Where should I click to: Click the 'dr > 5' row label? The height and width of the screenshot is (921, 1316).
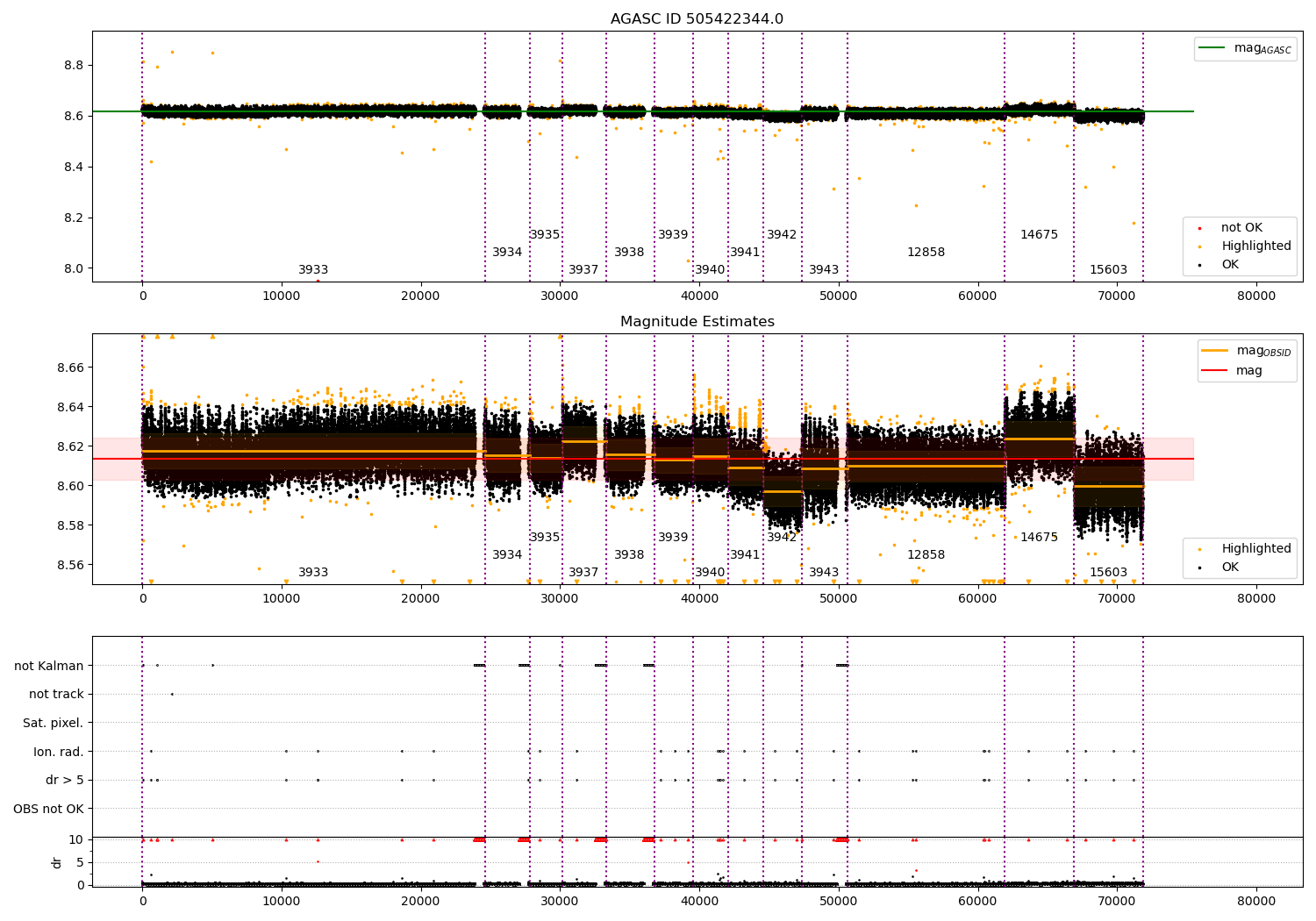(65, 781)
